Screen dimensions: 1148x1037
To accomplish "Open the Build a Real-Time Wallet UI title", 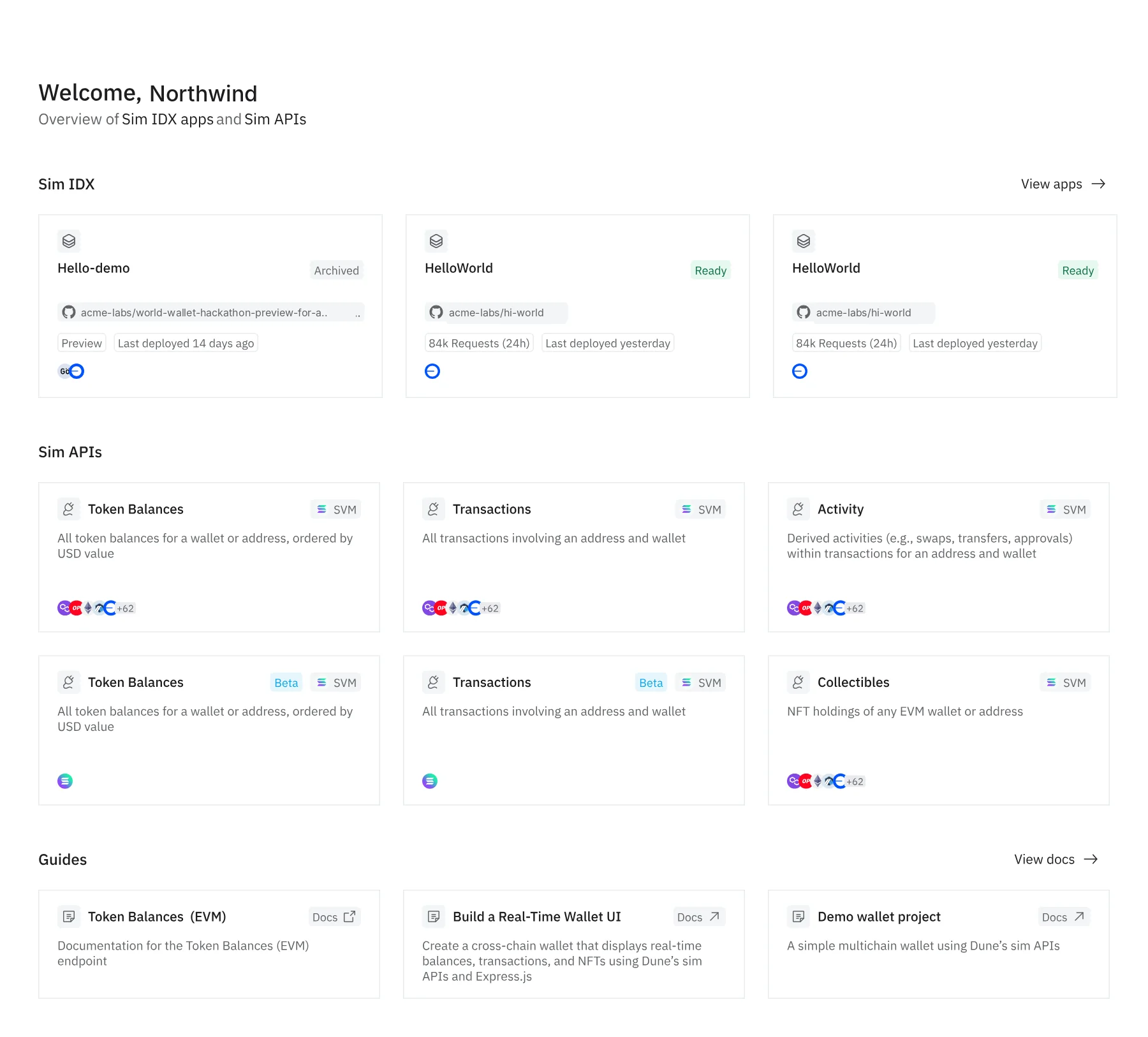I will pos(537,917).
